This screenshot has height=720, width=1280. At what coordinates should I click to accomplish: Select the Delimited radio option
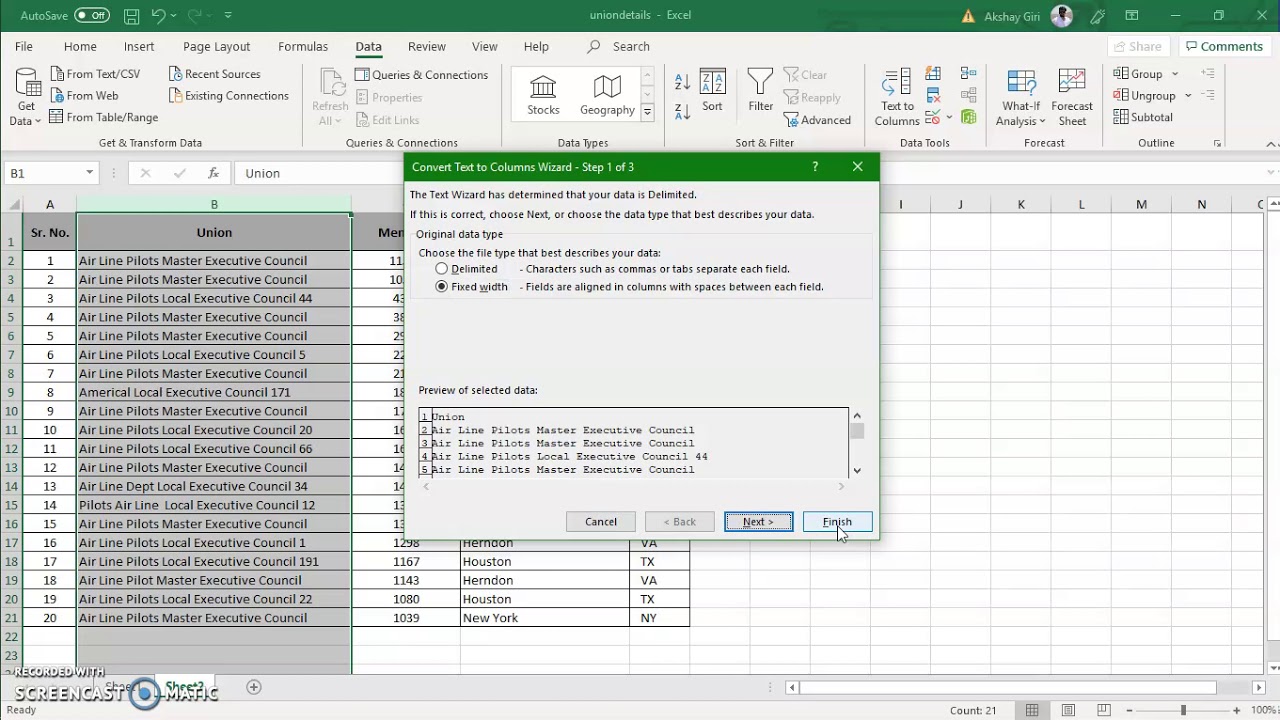coord(441,269)
